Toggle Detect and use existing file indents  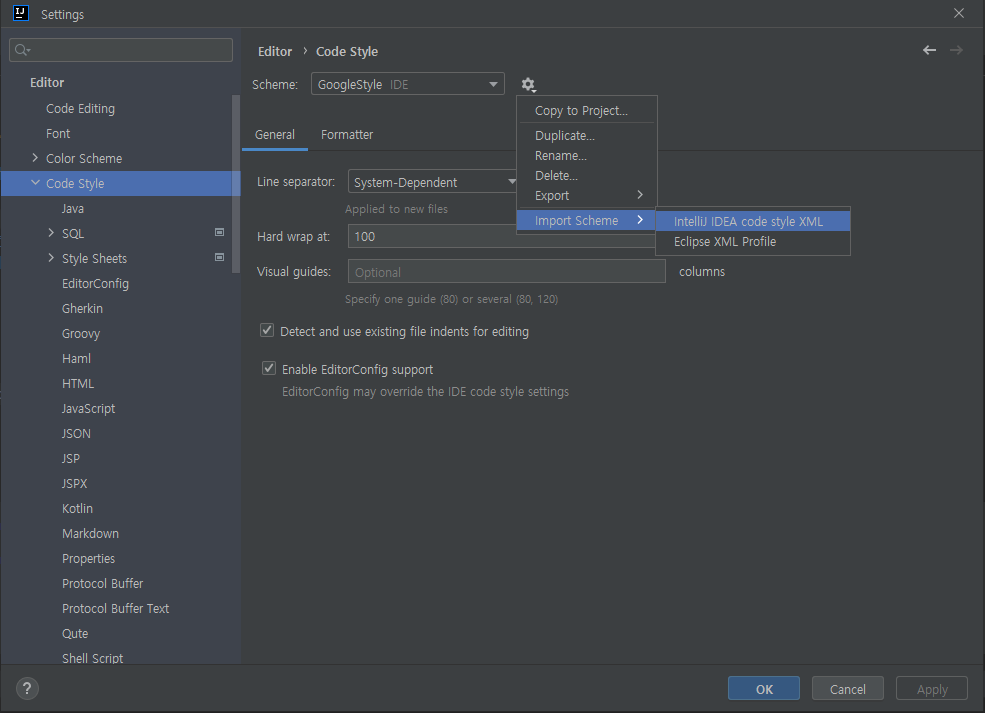267,330
